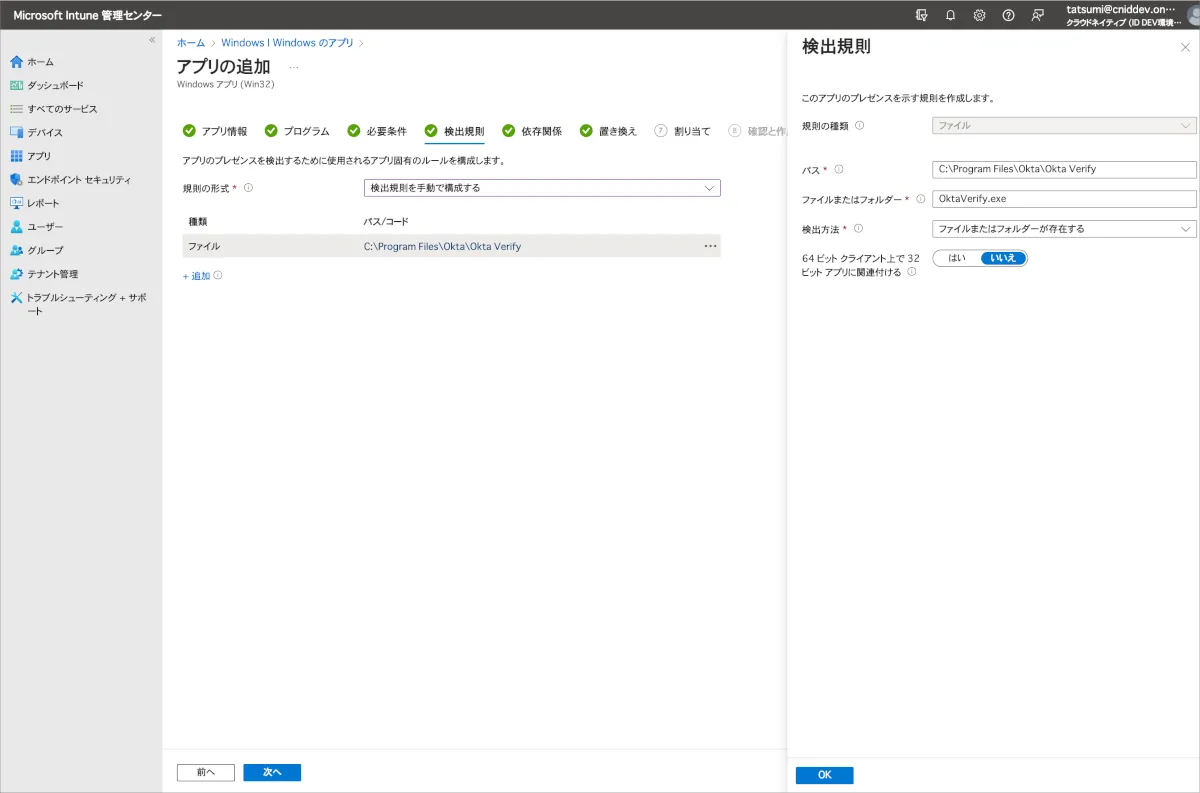Collapse the left navigation sidebar
This screenshot has width=1200, height=793.
[x=152, y=40]
